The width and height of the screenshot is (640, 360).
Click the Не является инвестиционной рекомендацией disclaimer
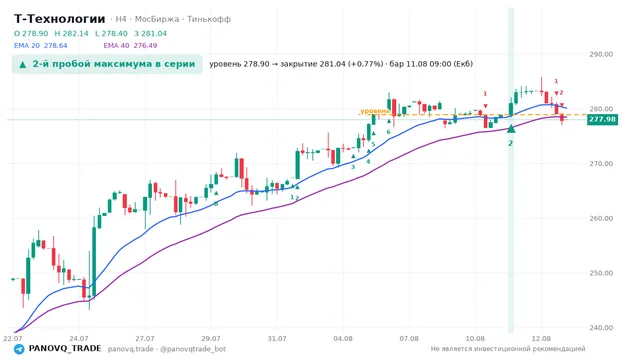pos(508,349)
